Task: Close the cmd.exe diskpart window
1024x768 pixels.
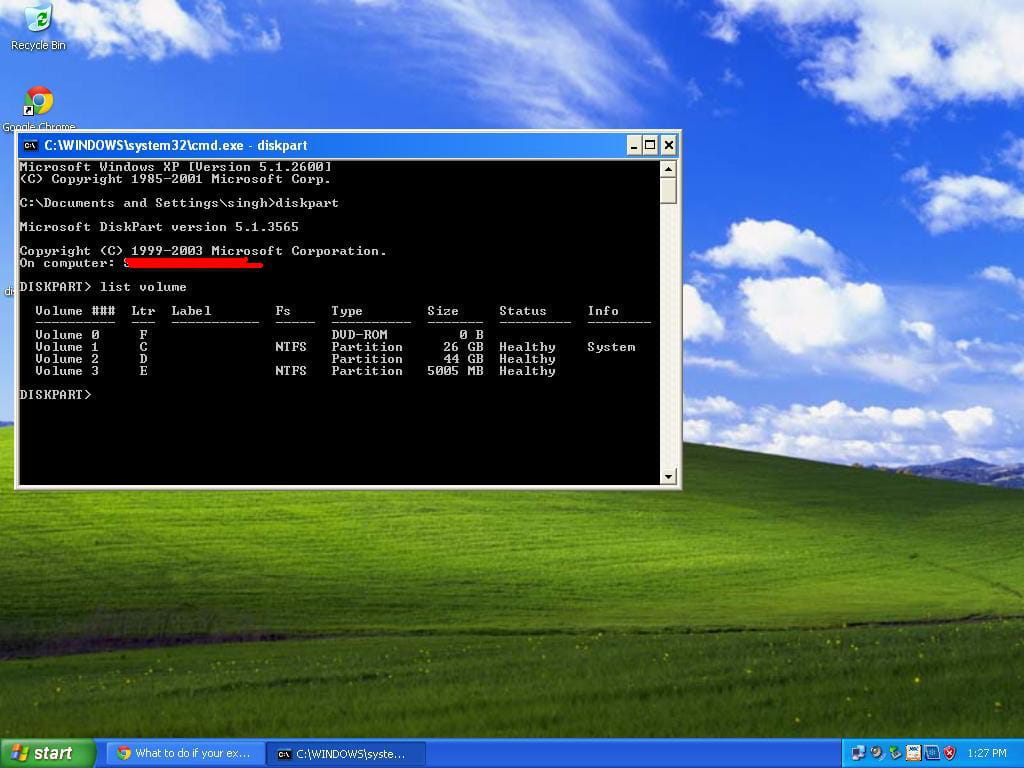Action: tap(669, 146)
